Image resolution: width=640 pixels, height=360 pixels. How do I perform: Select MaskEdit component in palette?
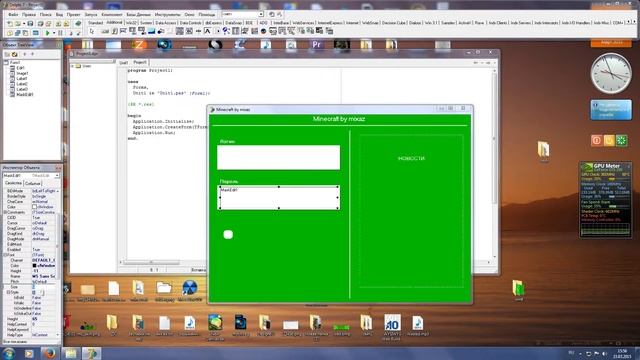(123, 31)
